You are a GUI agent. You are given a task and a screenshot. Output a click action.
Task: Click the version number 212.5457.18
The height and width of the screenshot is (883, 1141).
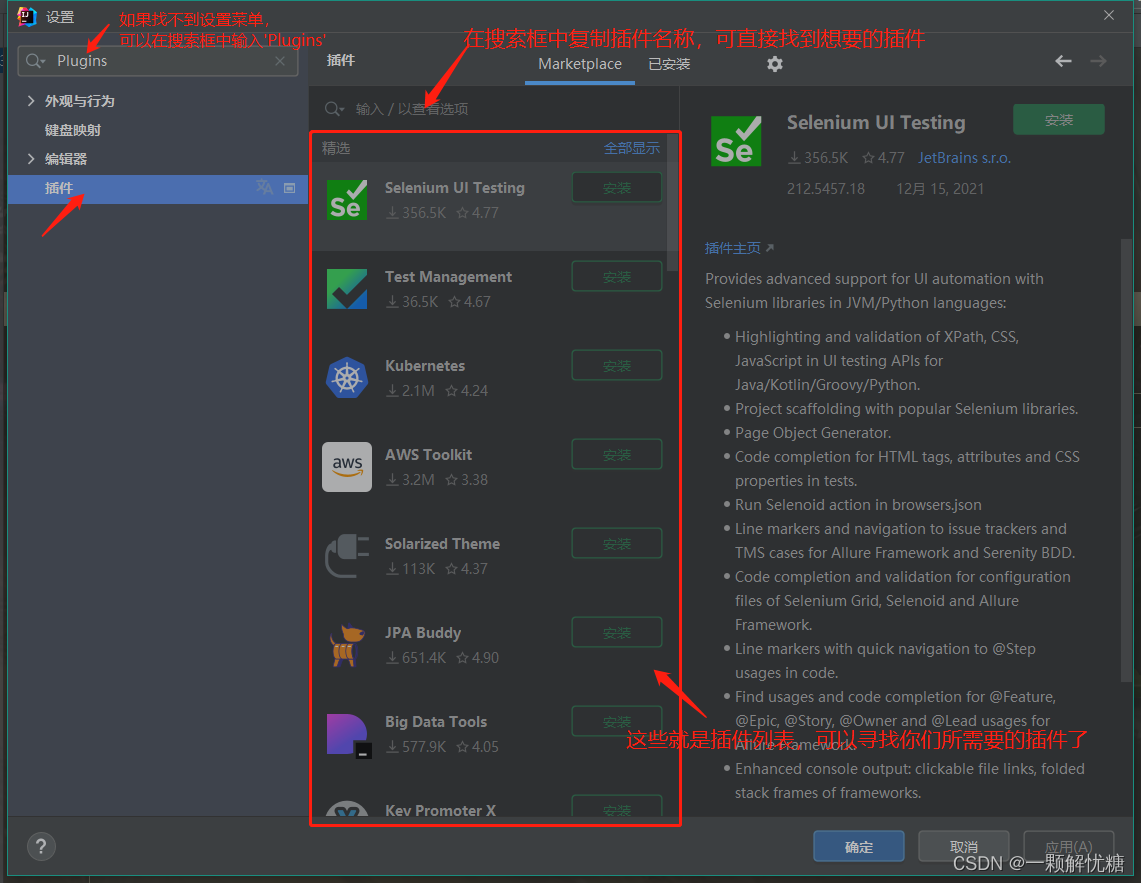click(x=826, y=189)
